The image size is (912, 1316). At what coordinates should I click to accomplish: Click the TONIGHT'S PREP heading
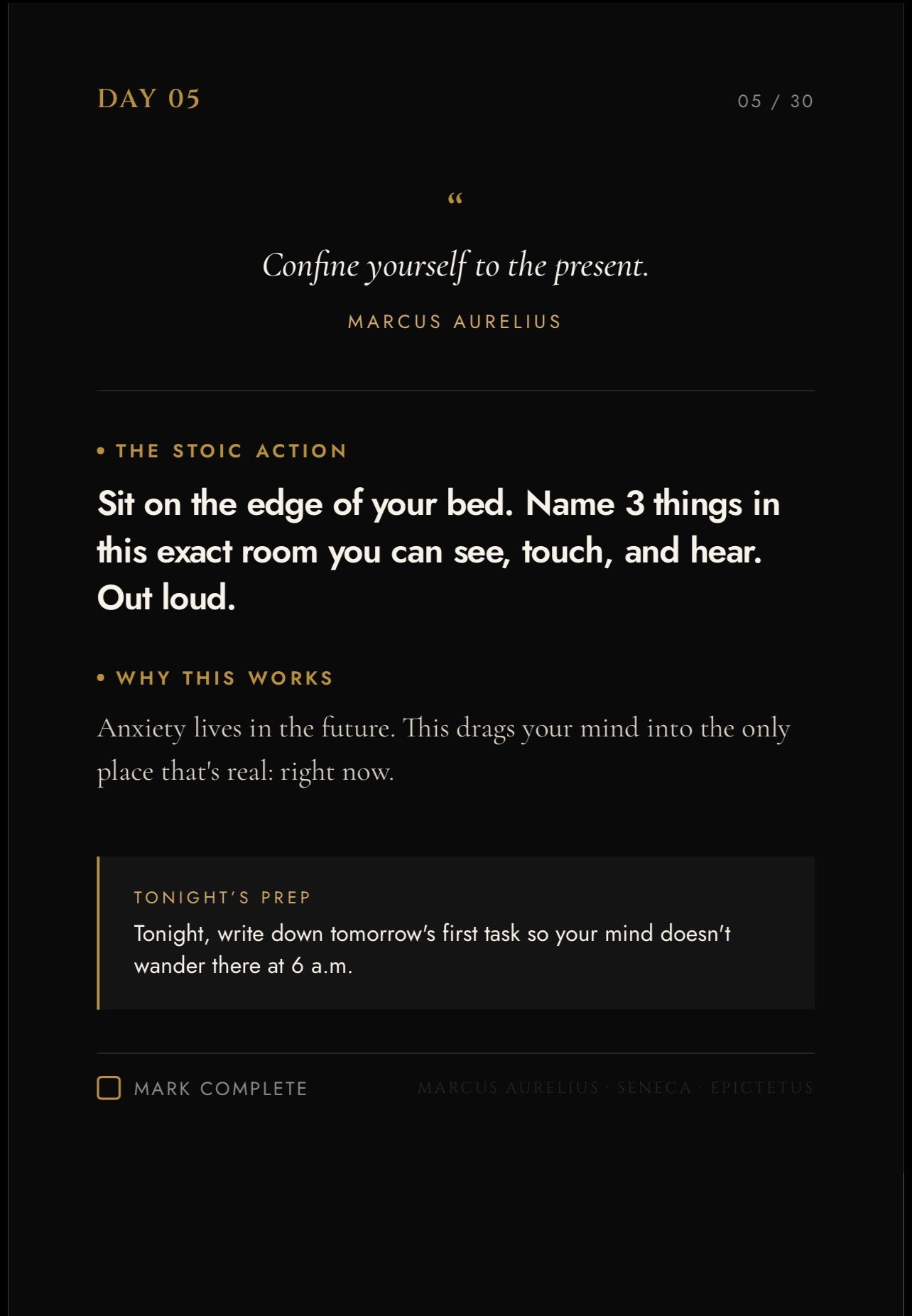tap(222, 898)
